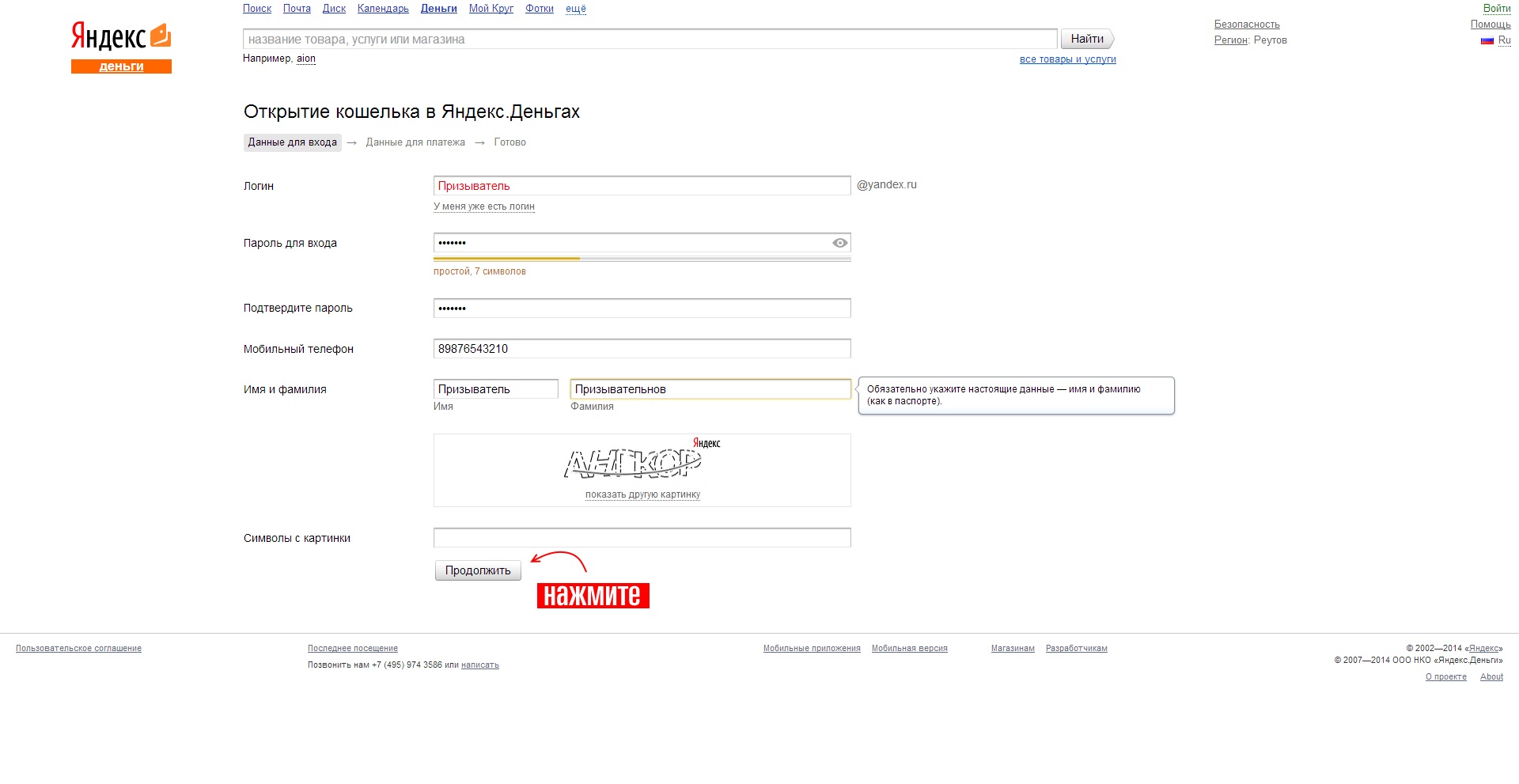Click the Найти search button
Viewport: 1519px width, 784px height.
point(1087,39)
